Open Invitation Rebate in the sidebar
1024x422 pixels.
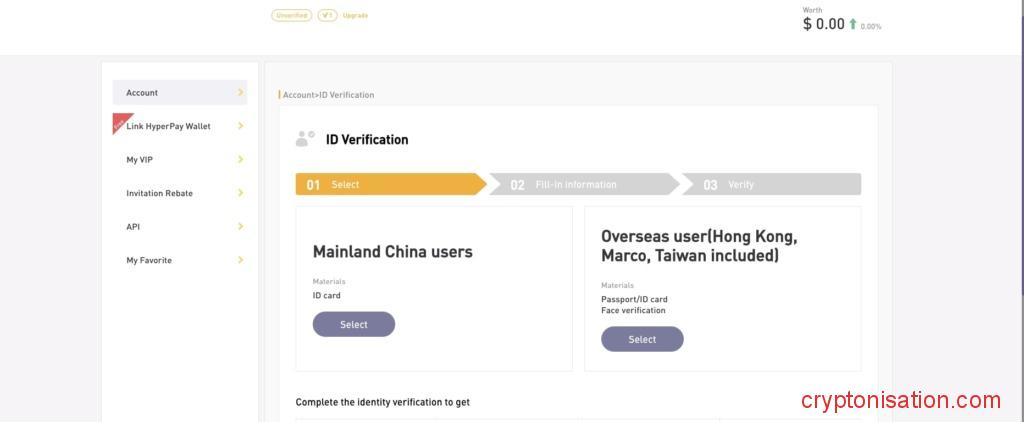159,193
